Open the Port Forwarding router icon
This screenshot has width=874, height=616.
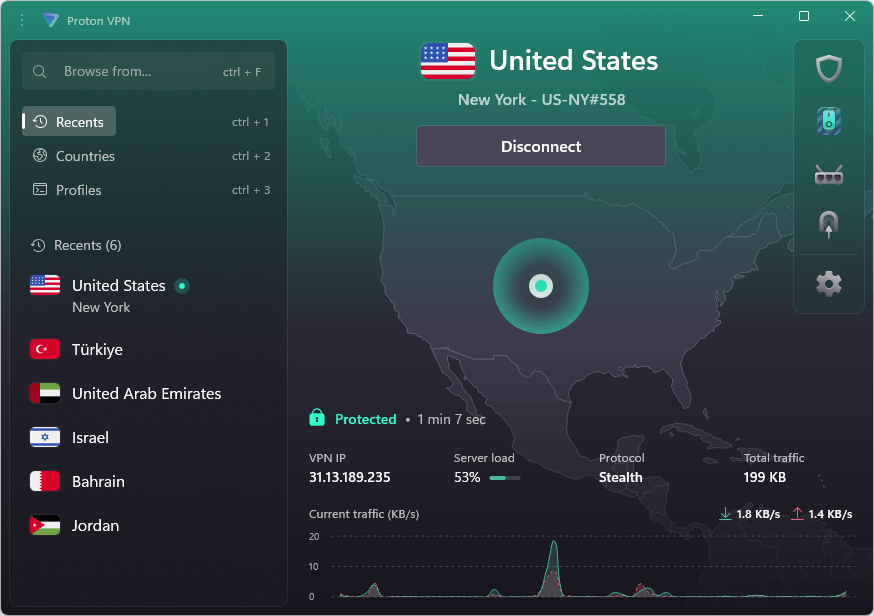829,175
